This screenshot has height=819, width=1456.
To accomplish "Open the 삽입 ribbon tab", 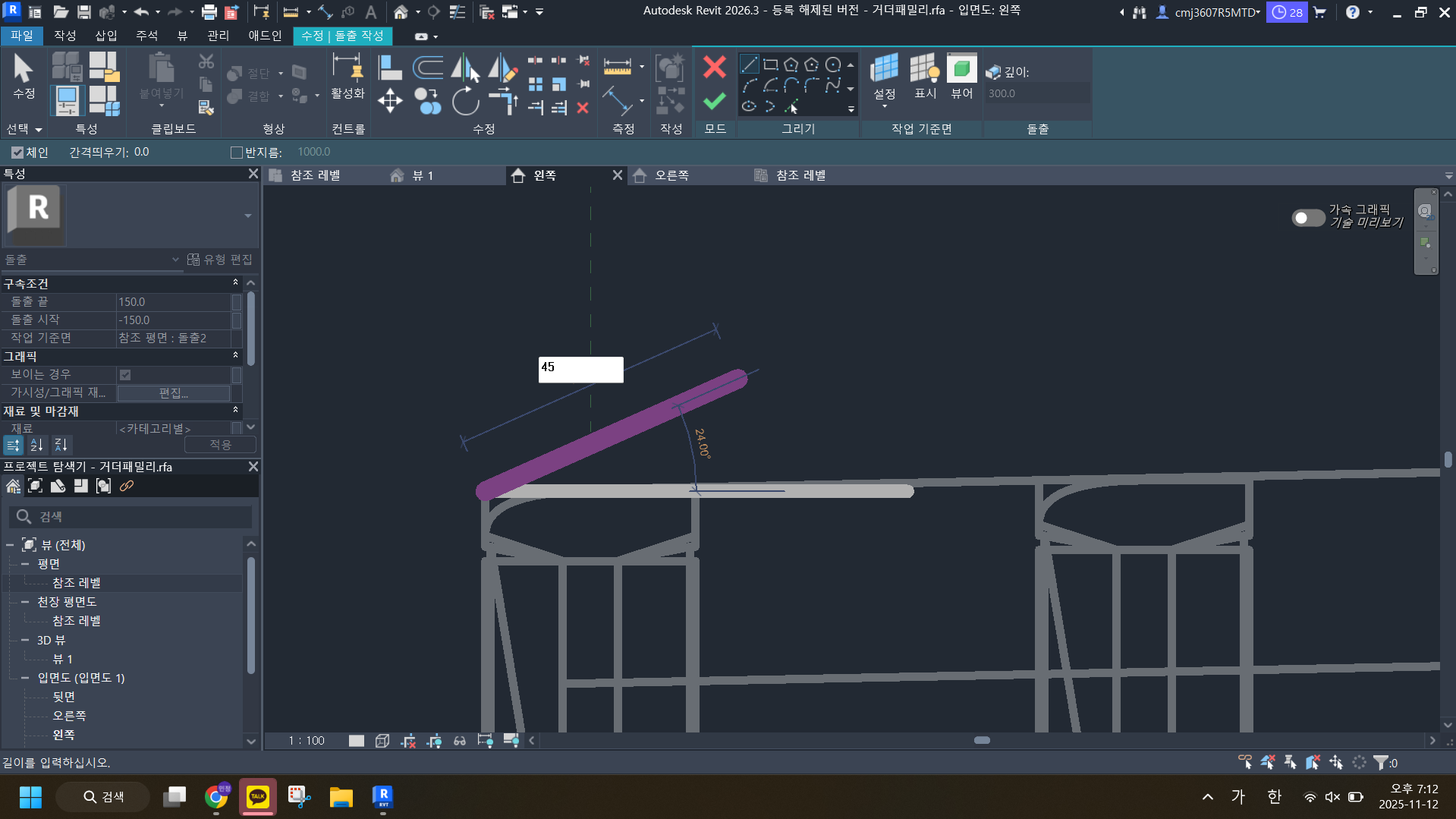I will 105,36.
